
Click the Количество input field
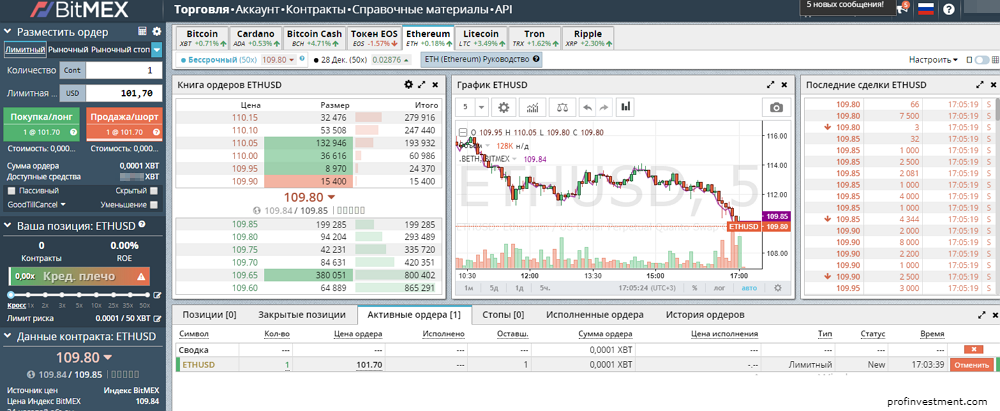click(124, 70)
